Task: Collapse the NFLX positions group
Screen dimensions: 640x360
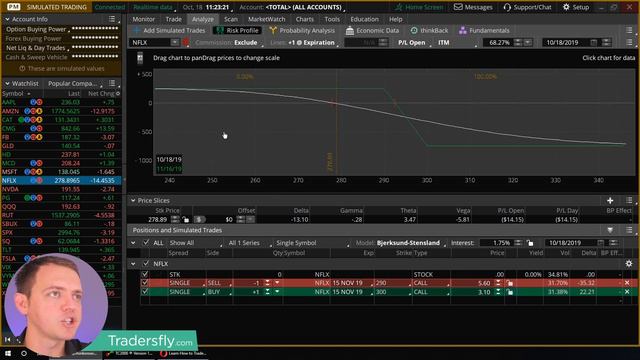Action: [x=133, y=264]
